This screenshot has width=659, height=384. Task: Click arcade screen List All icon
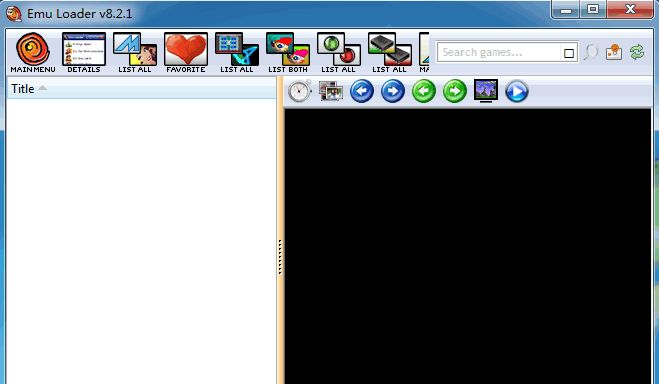237,53
